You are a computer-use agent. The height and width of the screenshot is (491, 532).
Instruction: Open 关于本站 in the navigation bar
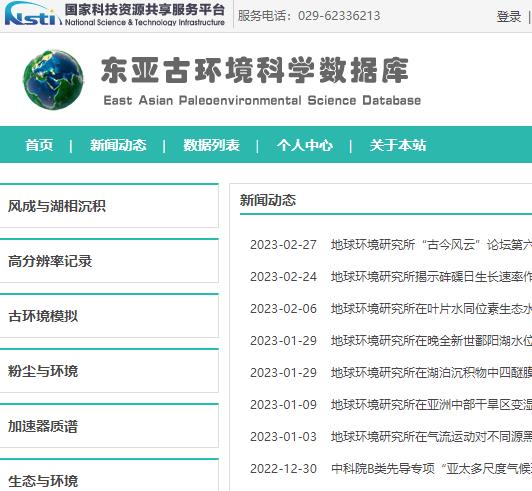[398, 145]
